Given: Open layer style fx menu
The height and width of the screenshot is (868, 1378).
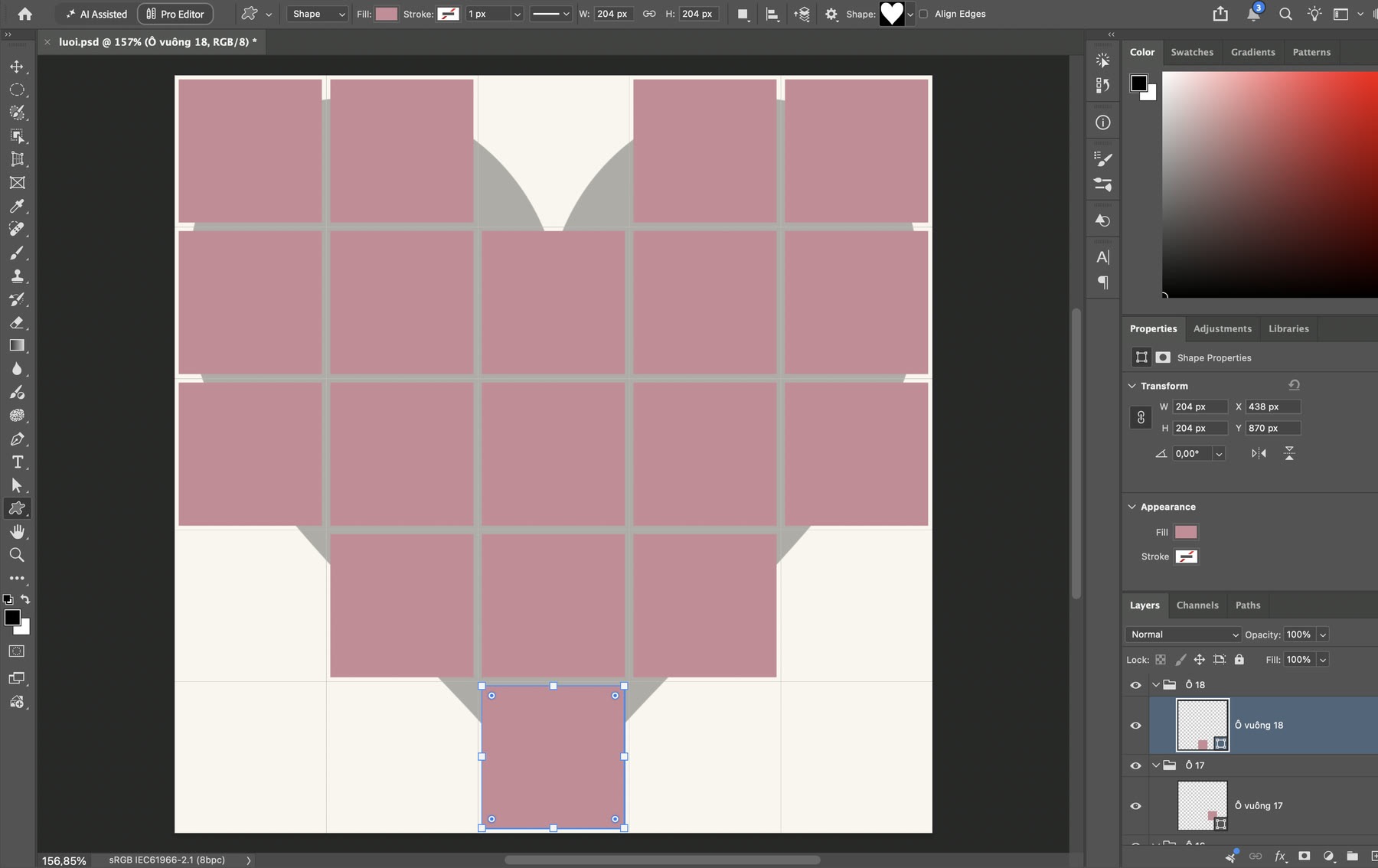Looking at the screenshot, I should [x=1279, y=857].
